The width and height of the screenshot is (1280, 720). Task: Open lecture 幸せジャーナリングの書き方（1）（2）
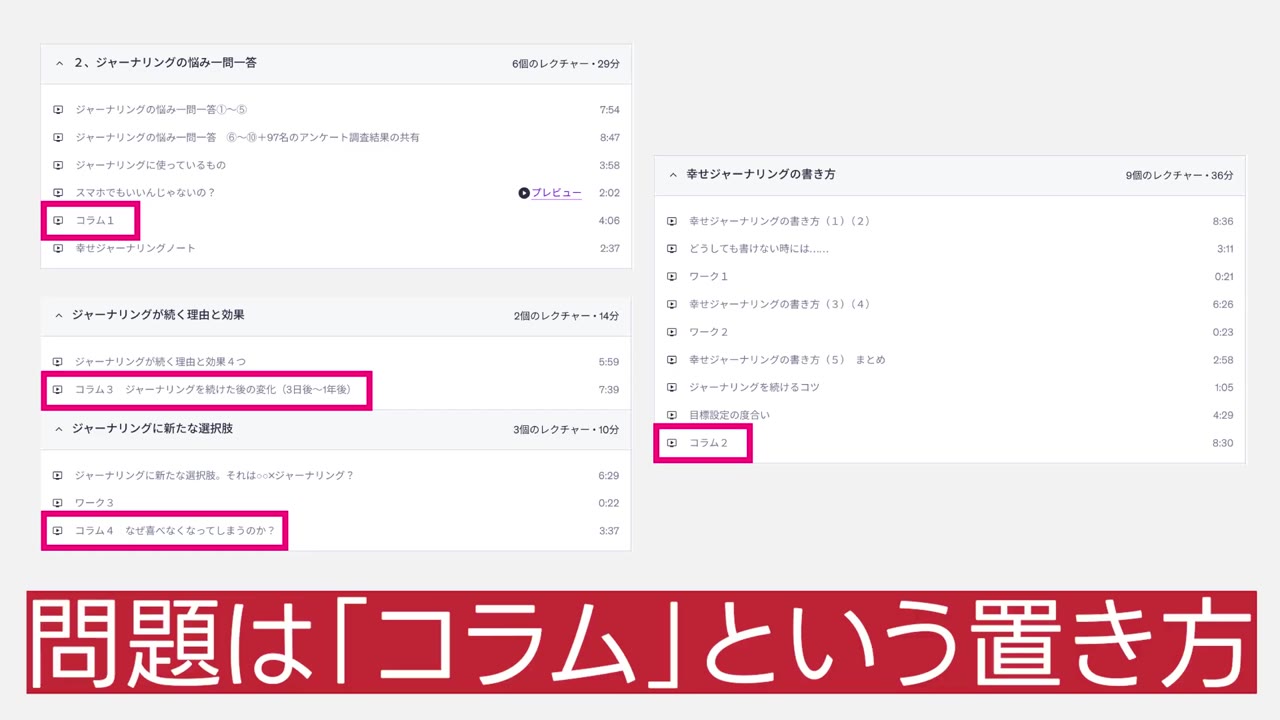tap(780, 221)
